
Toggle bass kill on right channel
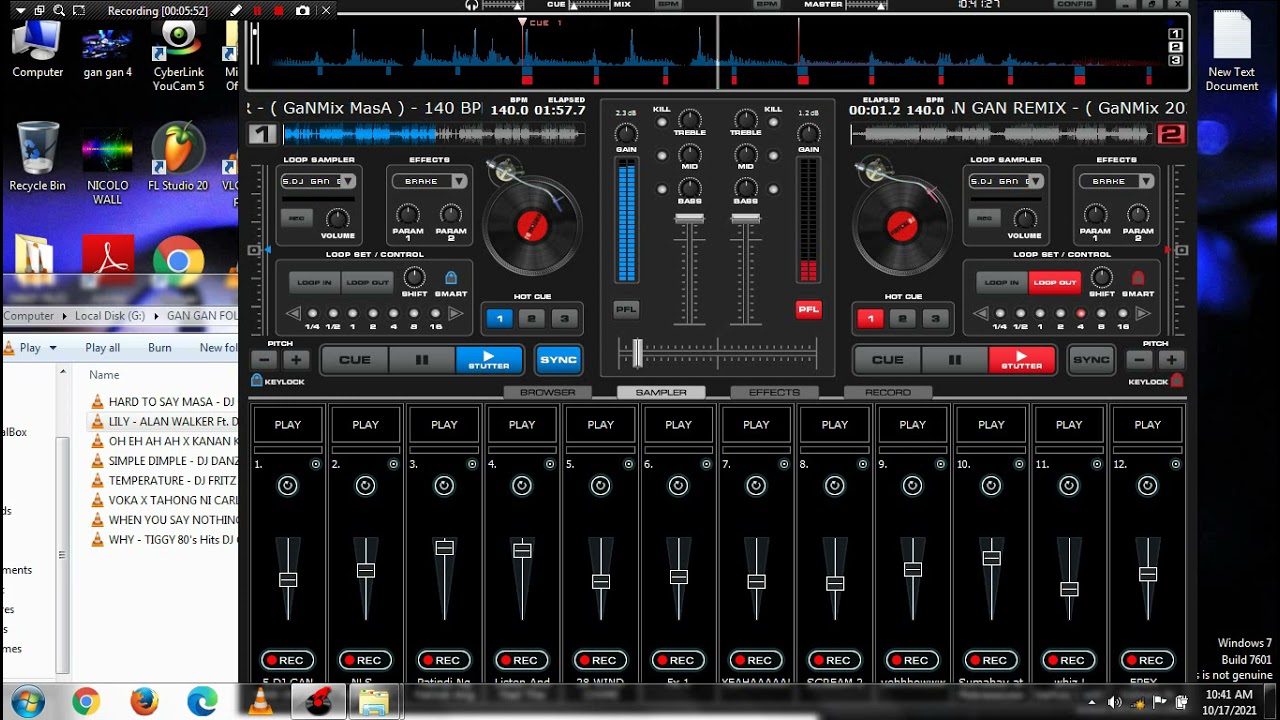click(773, 189)
